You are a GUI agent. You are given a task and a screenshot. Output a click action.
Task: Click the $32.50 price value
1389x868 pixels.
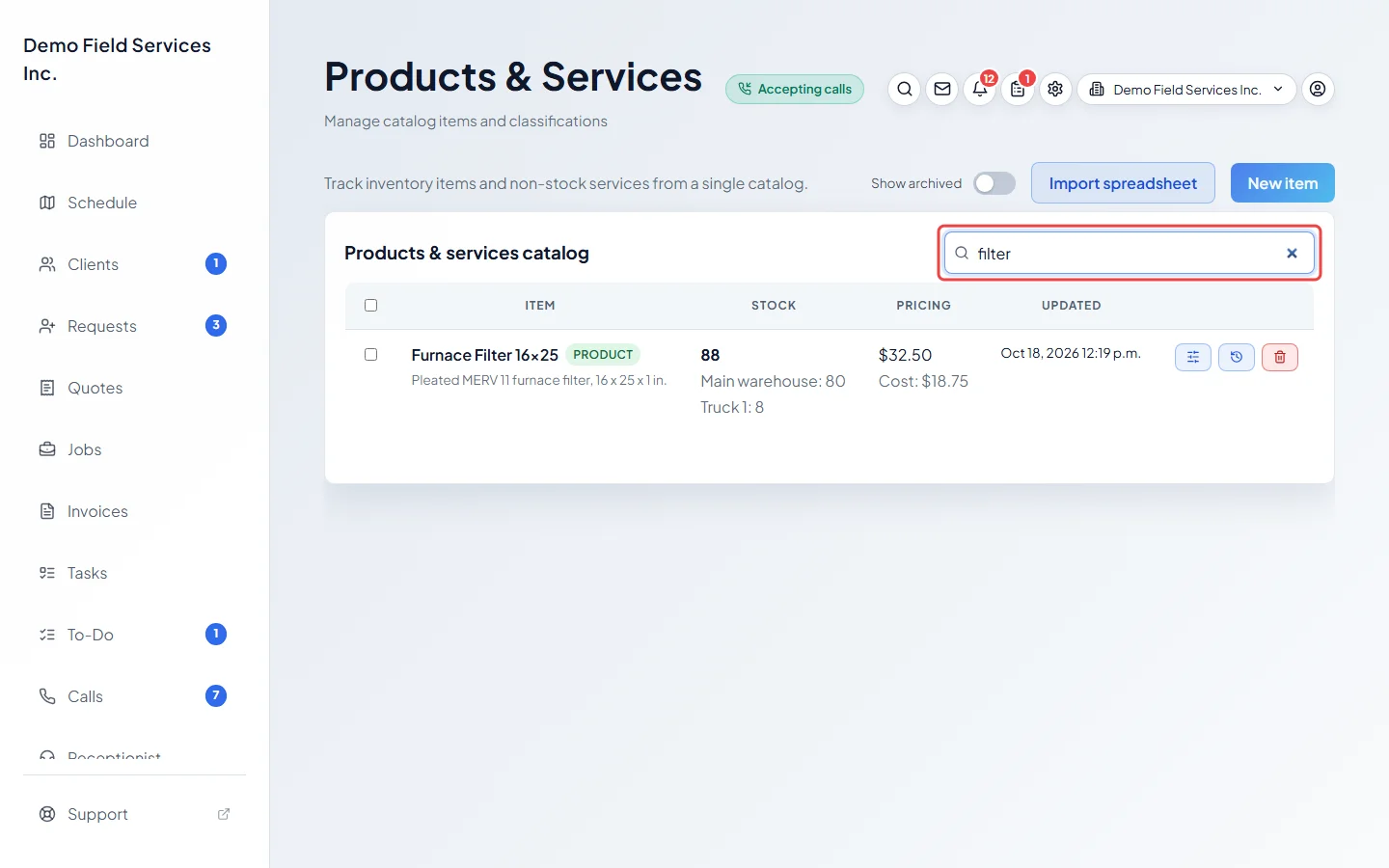tap(905, 355)
